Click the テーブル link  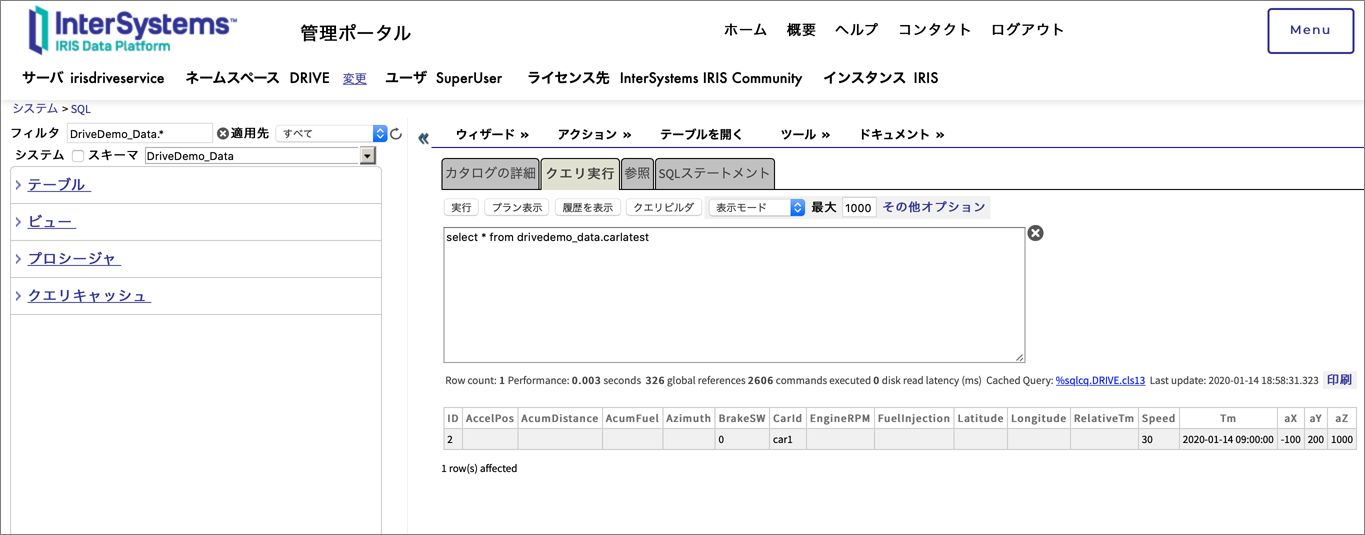click(x=59, y=185)
